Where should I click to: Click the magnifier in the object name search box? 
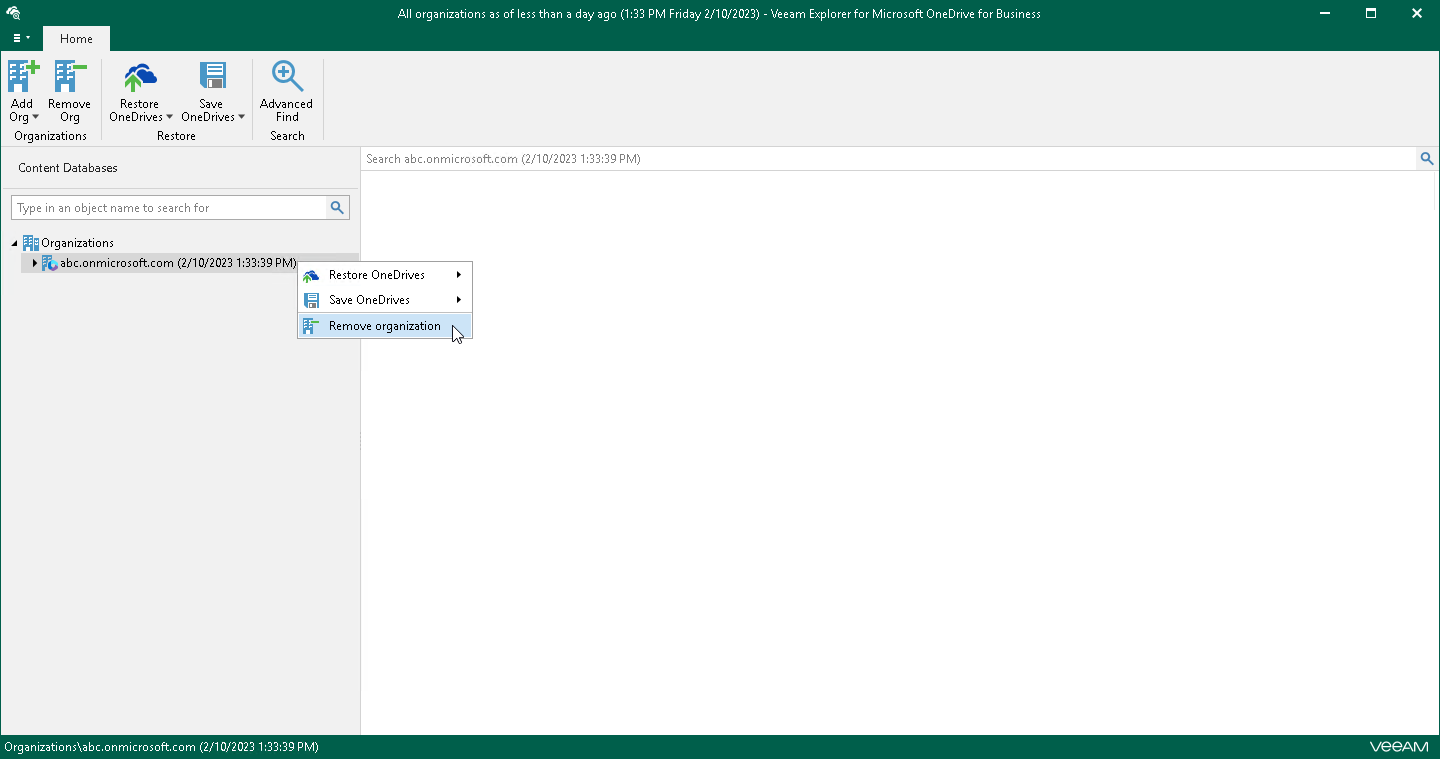point(338,208)
